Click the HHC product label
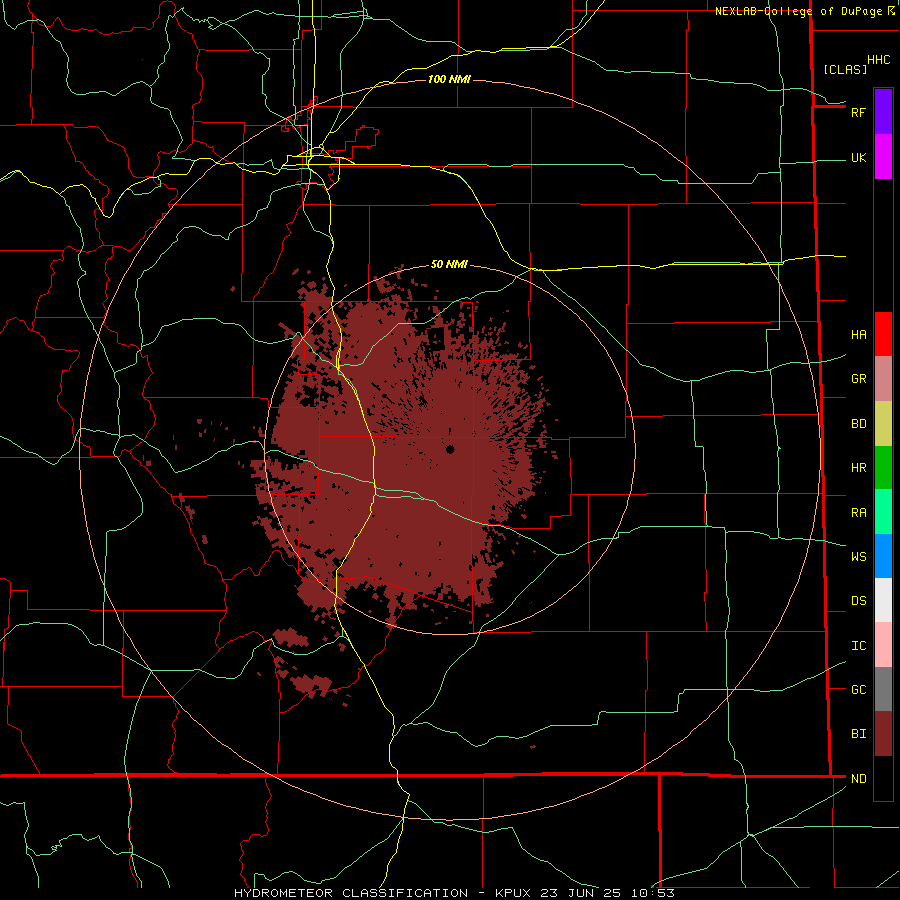The image size is (900, 900). point(878,60)
